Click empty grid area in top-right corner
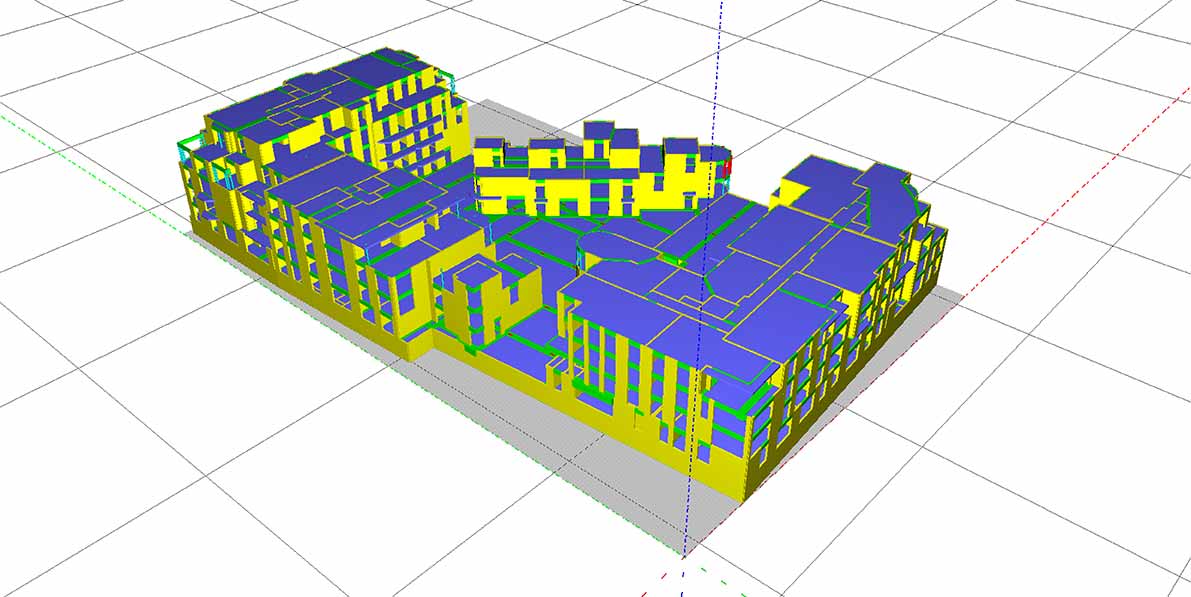Image resolution: width=1191 pixels, height=597 pixels. tap(1100, 50)
